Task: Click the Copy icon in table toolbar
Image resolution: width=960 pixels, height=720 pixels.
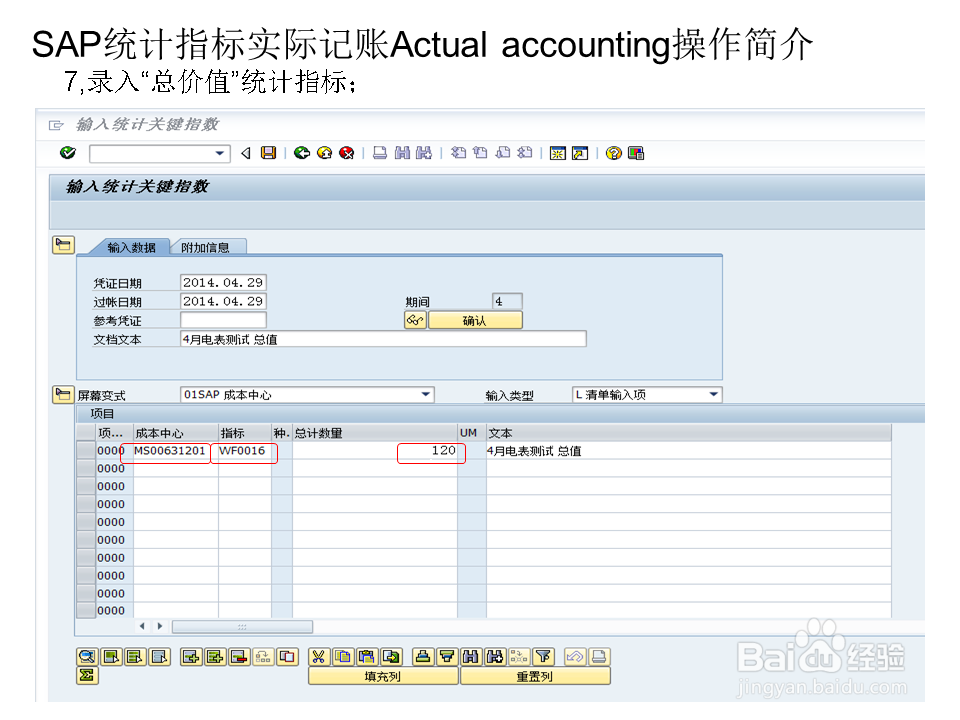Action: click(x=343, y=657)
